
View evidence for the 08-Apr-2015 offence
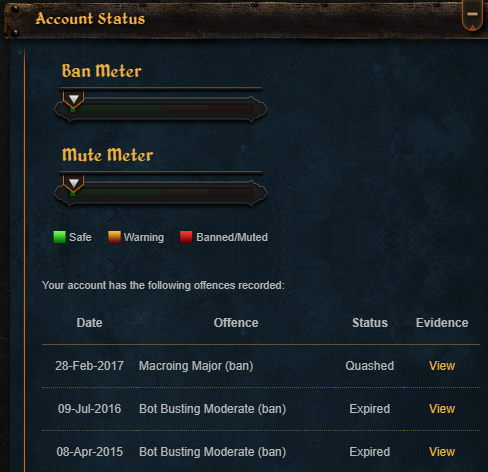(x=442, y=452)
